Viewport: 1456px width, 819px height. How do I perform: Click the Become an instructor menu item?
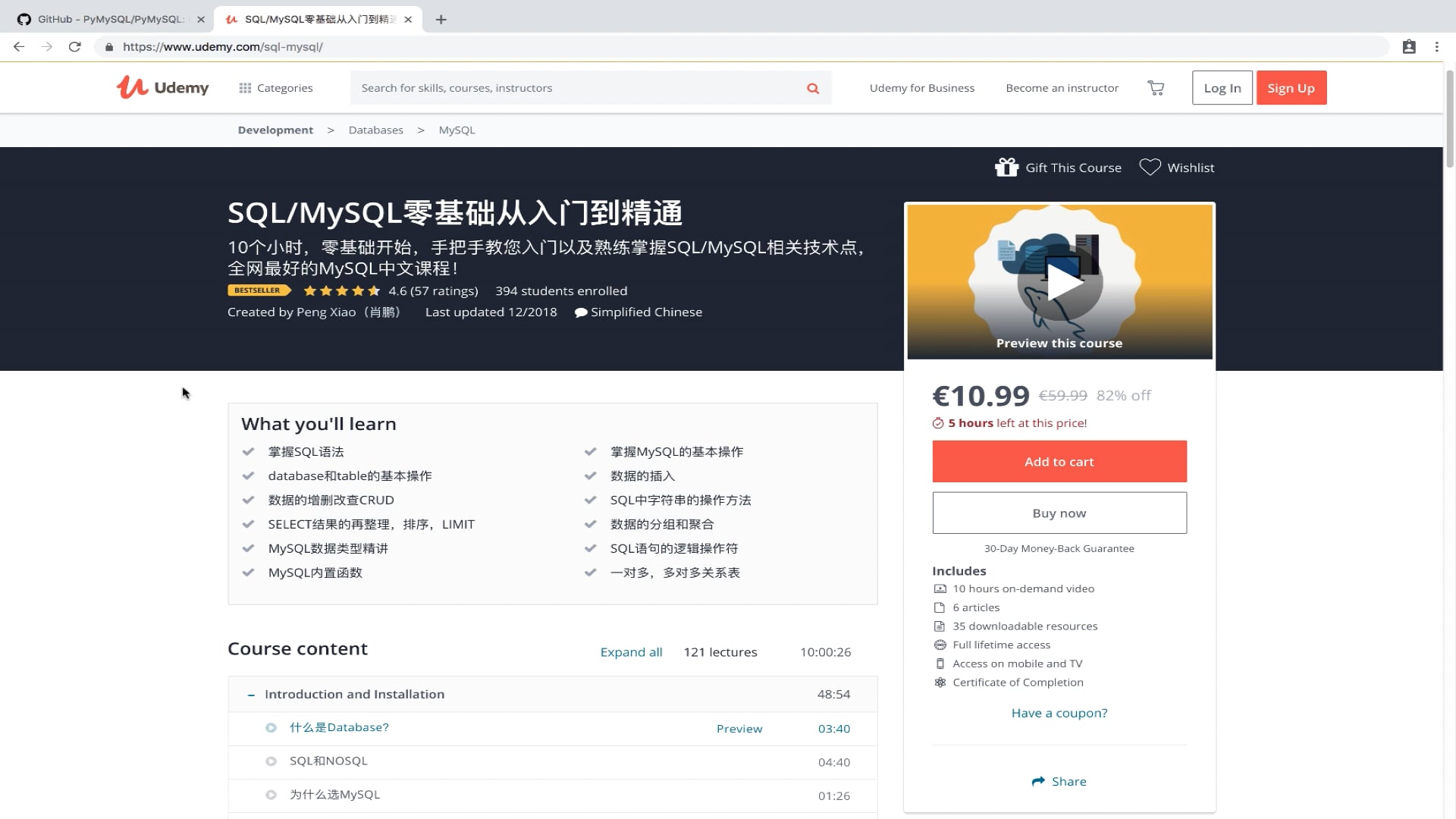(x=1062, y=87)
